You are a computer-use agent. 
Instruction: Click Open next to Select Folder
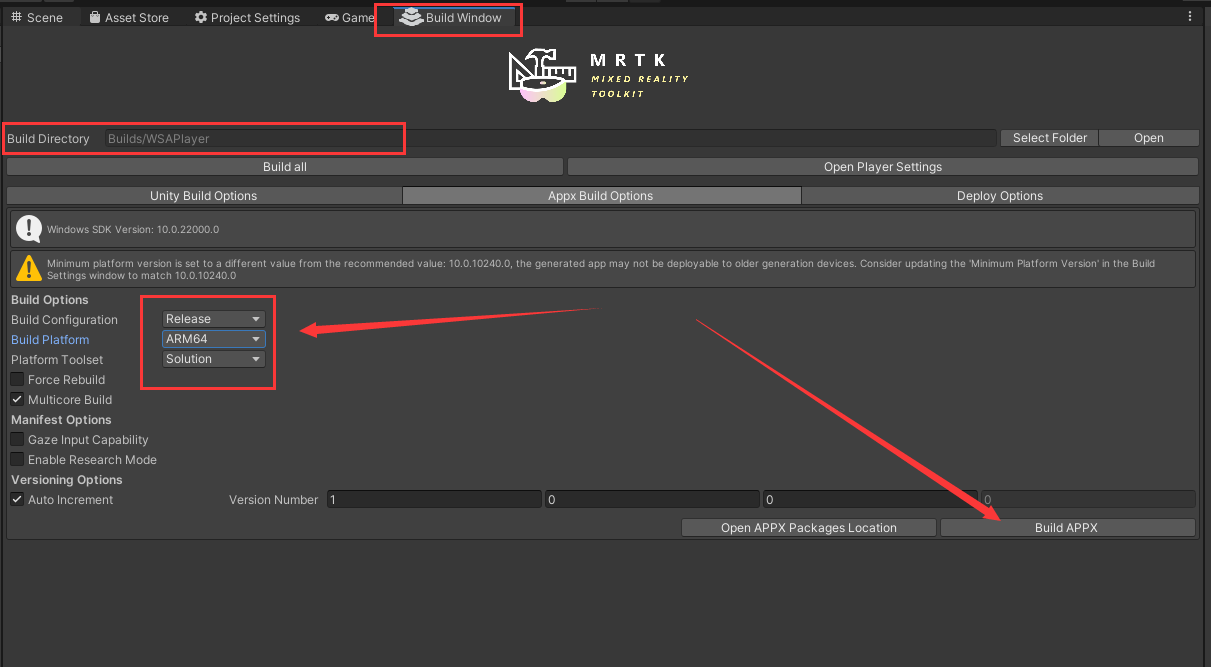[1148, 138]
